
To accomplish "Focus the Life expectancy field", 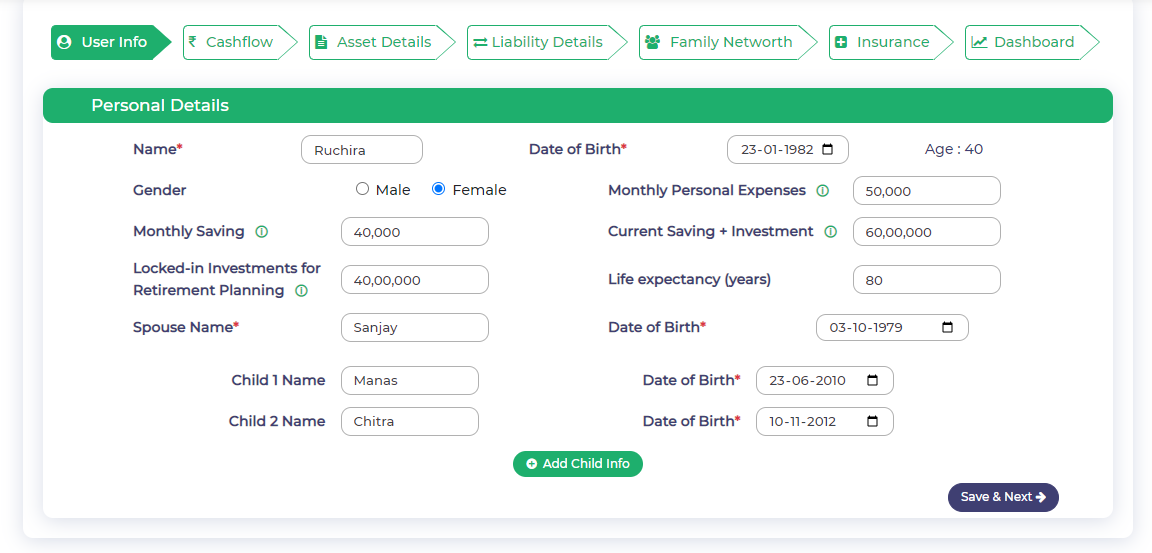I will click(926, 280).
